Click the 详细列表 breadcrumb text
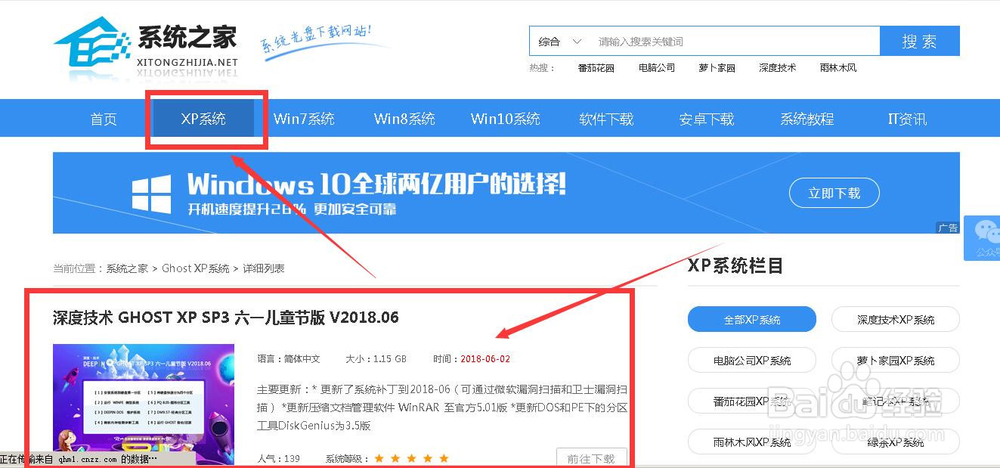Viewport: 1000px width, 468px height. click(263, 268)
